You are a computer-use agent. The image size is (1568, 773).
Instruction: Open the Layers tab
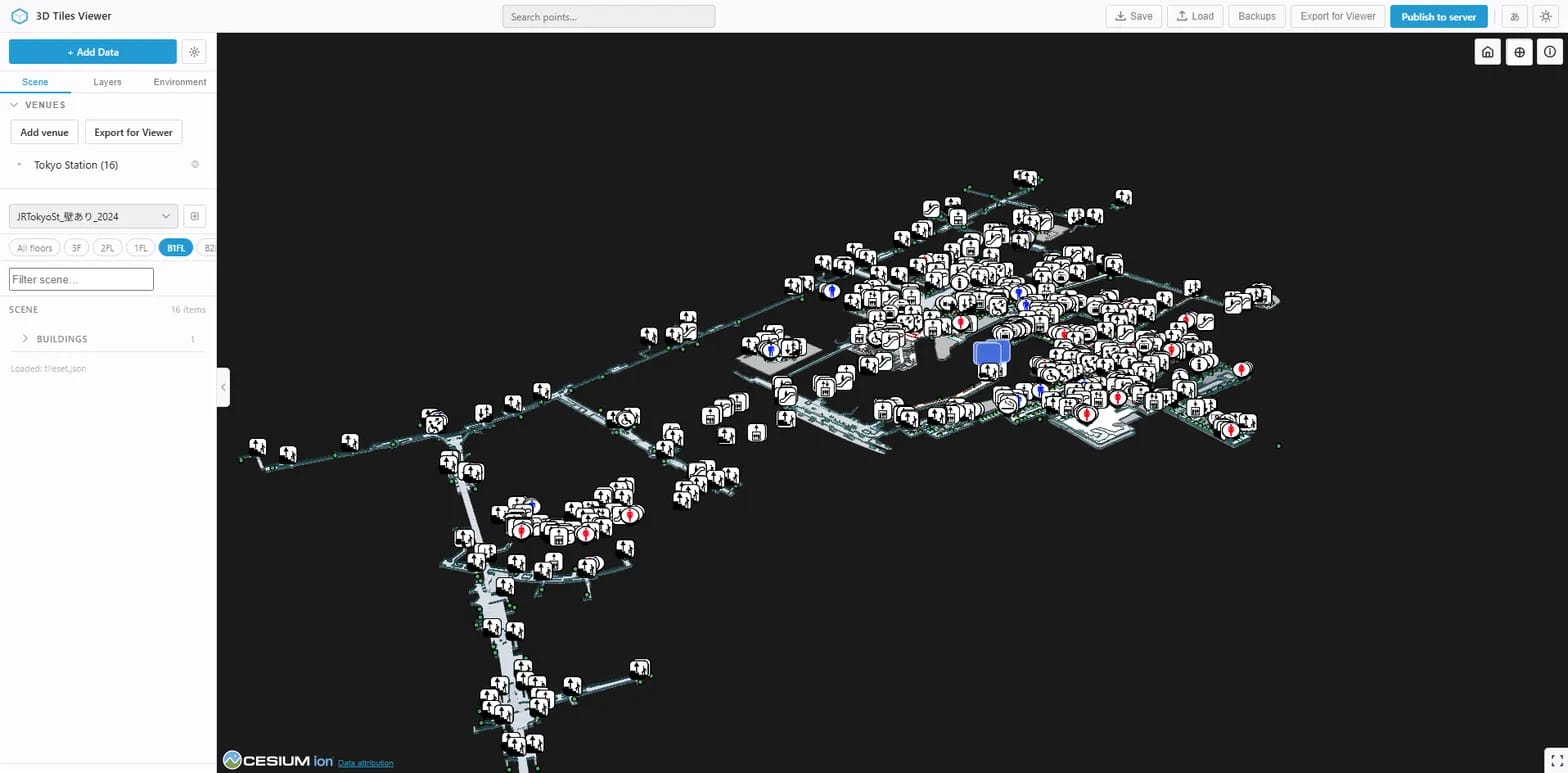pyautogui.click(x=107, y=82)
